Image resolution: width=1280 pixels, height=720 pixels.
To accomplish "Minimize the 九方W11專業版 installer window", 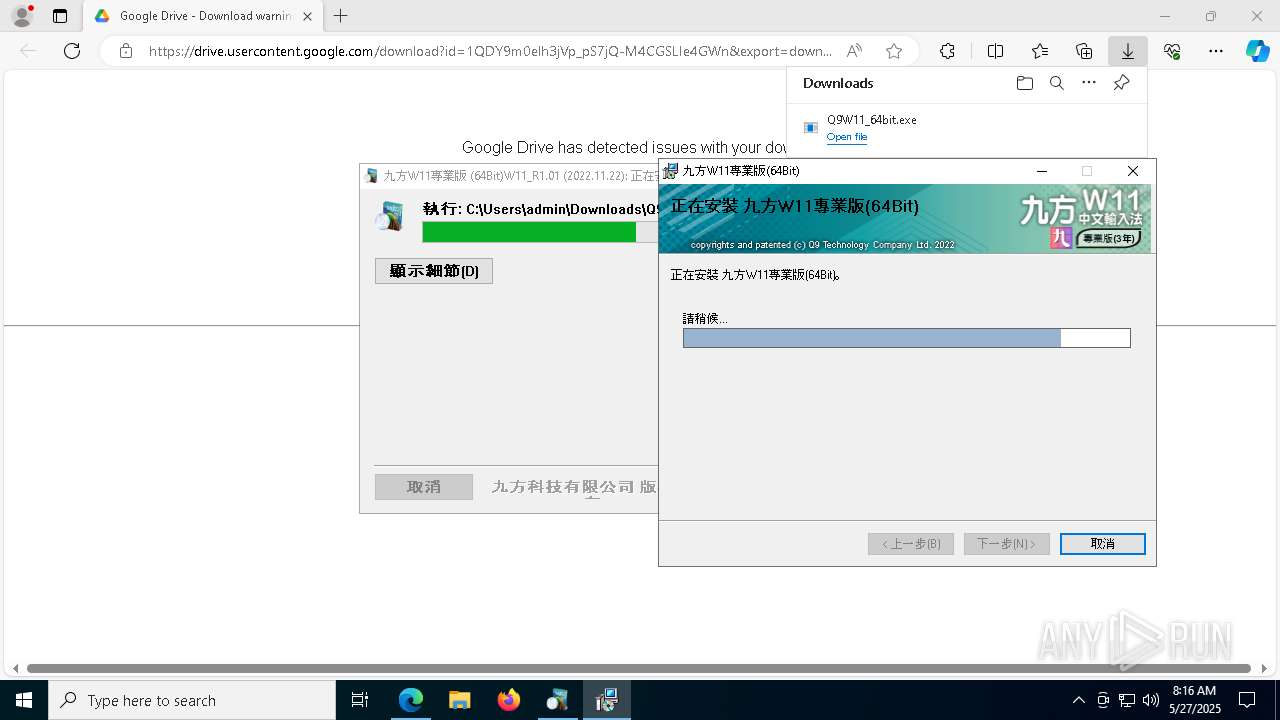I will pyautogui.click(x=1042, y=171).
